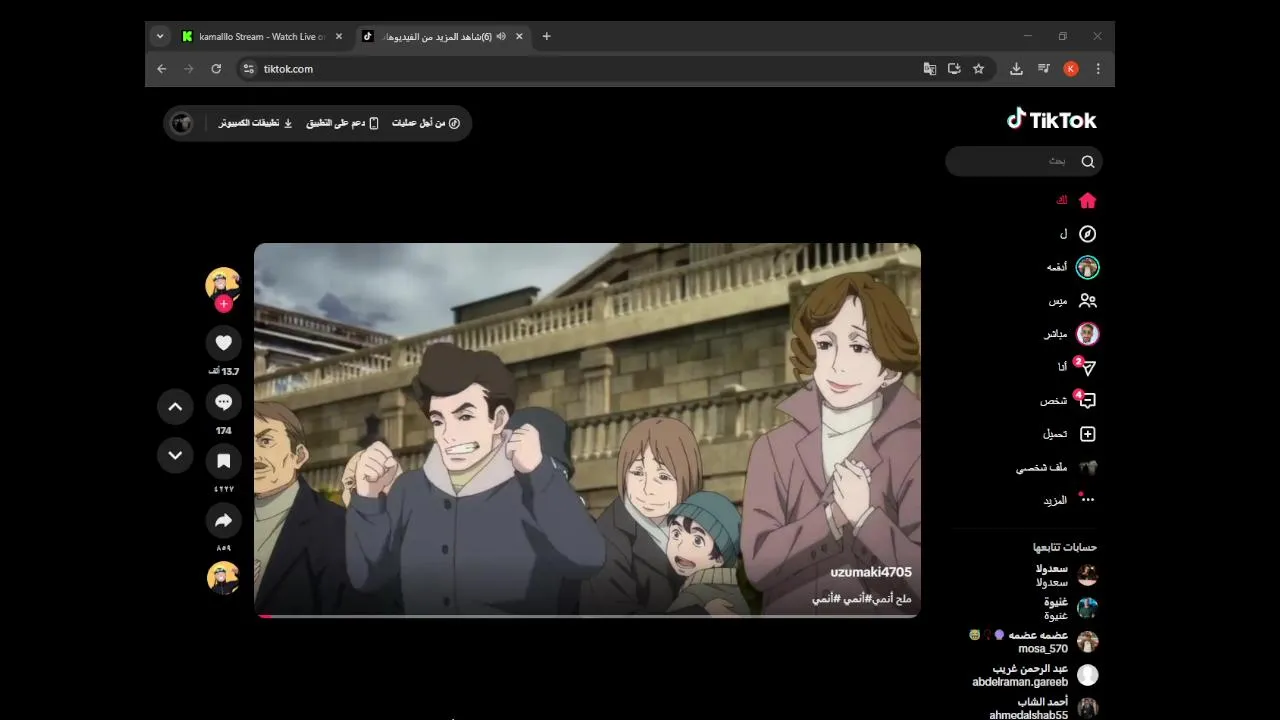Switch to the kamalllo Stream tab
Screen dimensions: 1280x720
click(262, 36)
